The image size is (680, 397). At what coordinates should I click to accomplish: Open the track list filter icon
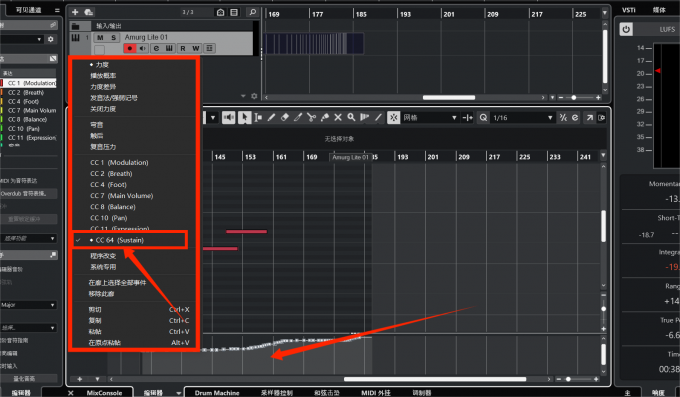(x=234, y=12)
